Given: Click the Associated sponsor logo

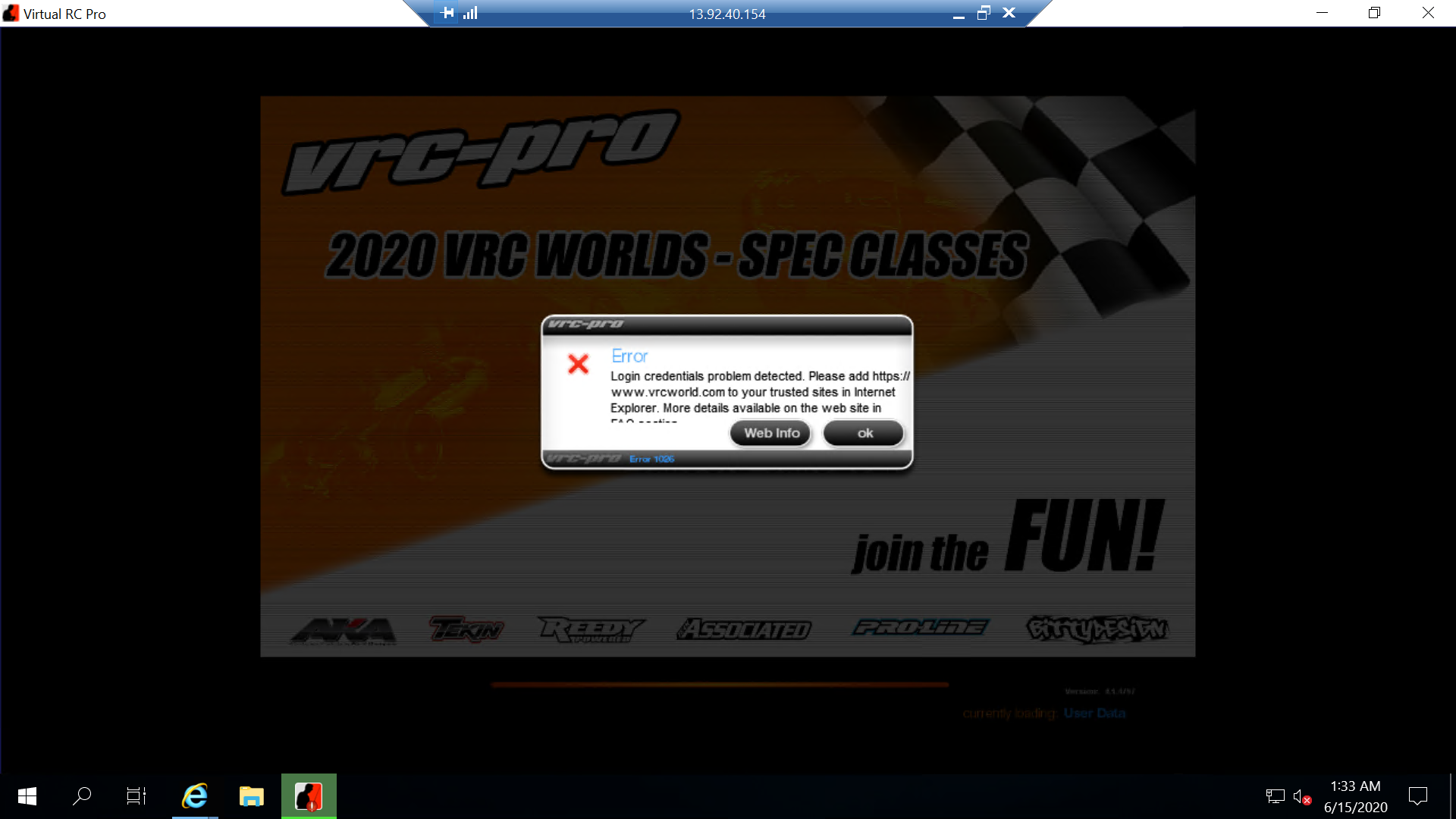Looking at the screenshot, I should pyautogui.click(x=744, y=629).
